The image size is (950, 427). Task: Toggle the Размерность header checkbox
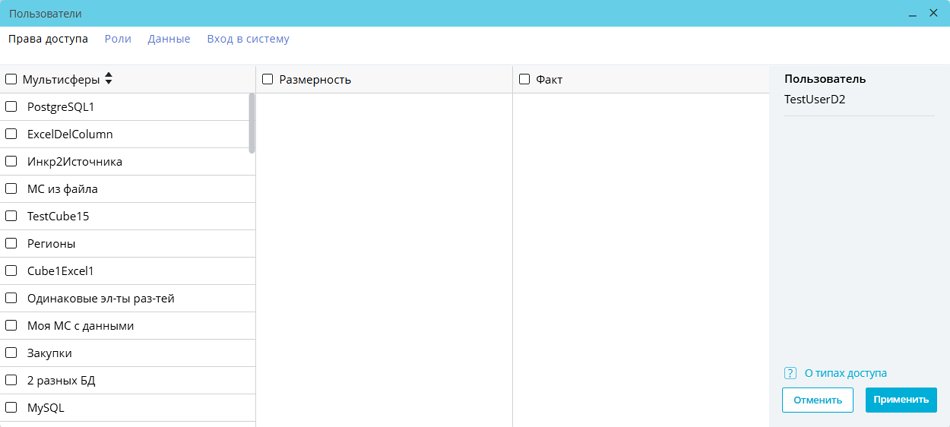[x=268, y=79]
